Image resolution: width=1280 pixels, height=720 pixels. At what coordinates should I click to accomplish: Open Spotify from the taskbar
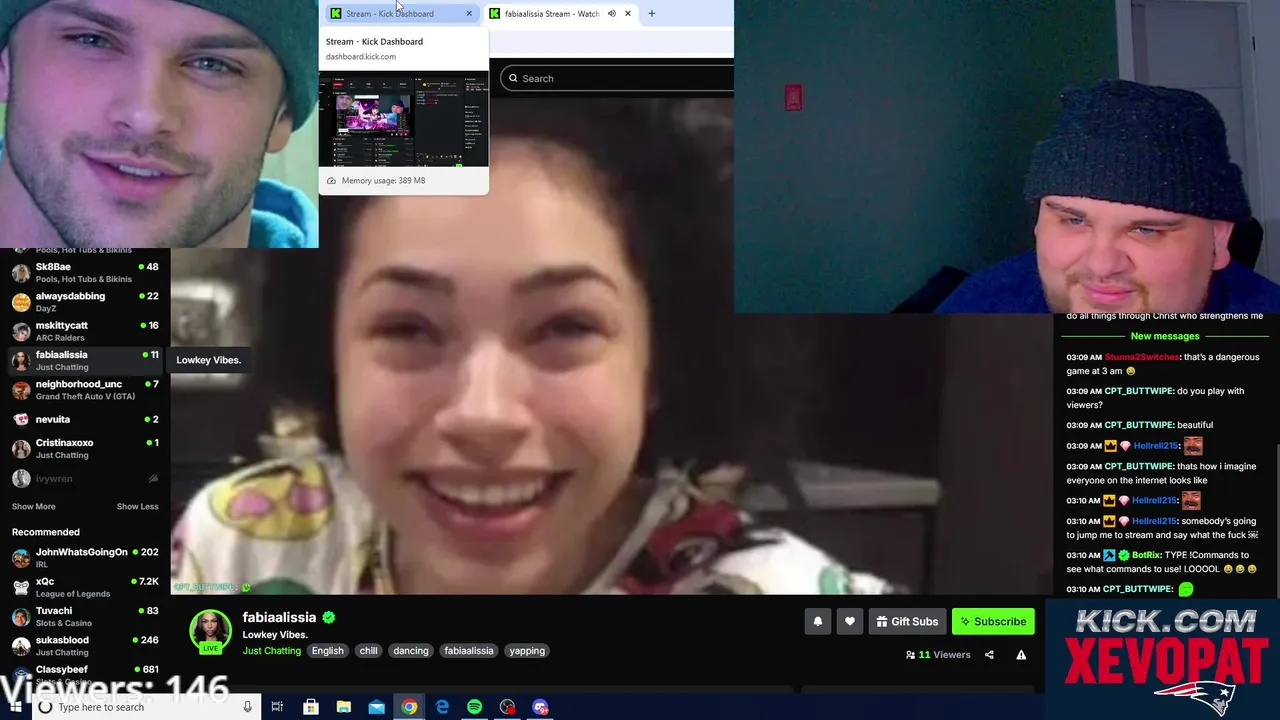[474, 707]
